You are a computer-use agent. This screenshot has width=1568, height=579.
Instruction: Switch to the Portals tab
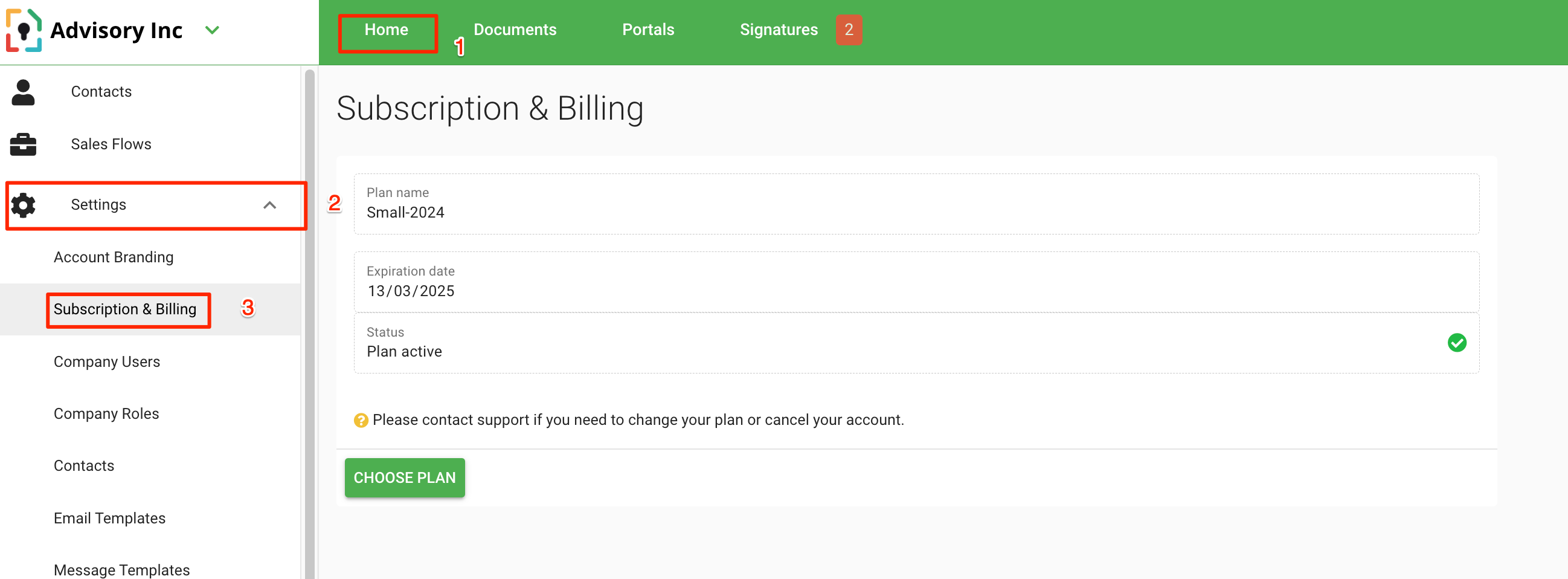point(647,30)
